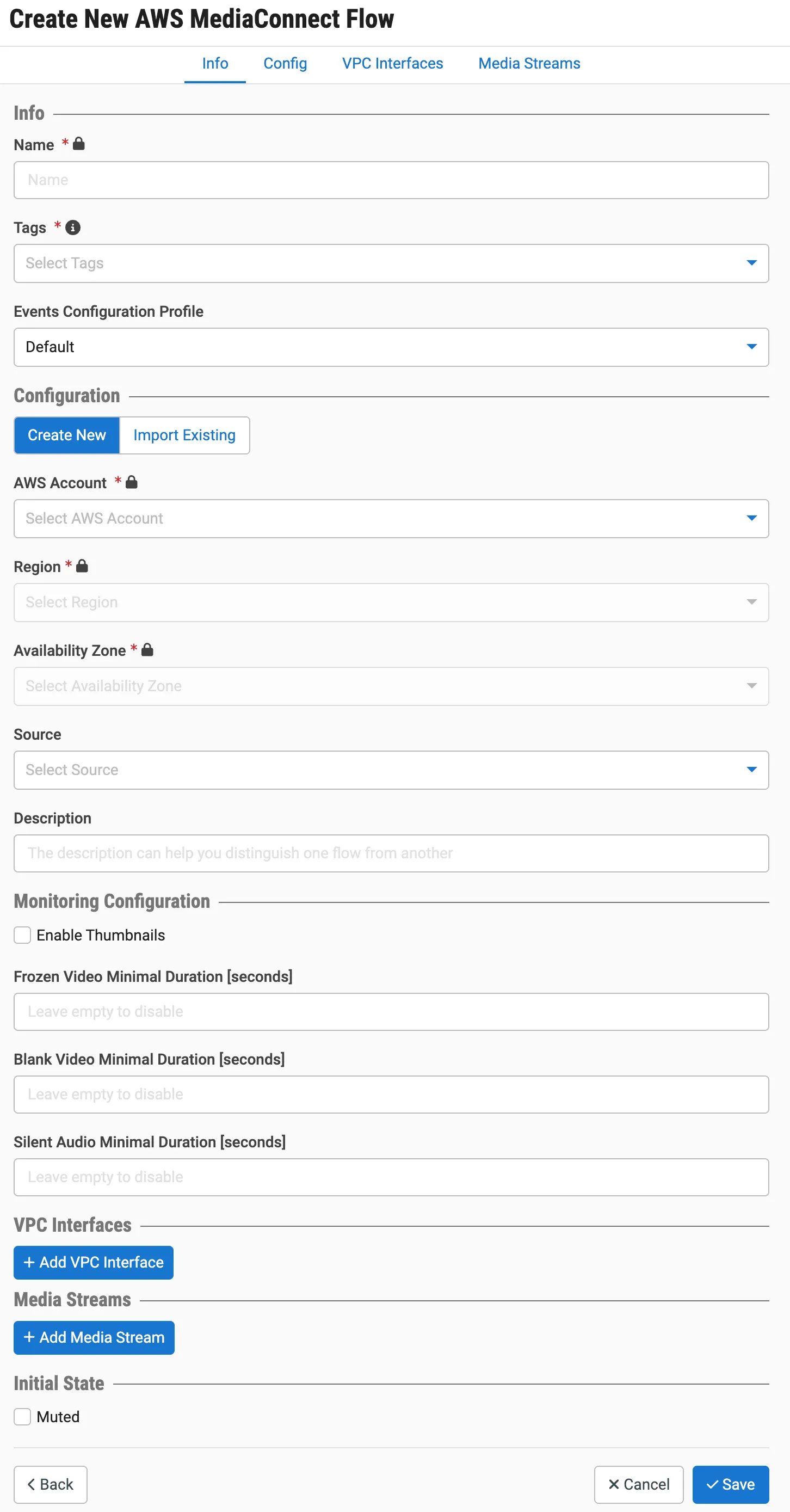Open Events Configuration Profile dropdown

[x=392, y=347]
